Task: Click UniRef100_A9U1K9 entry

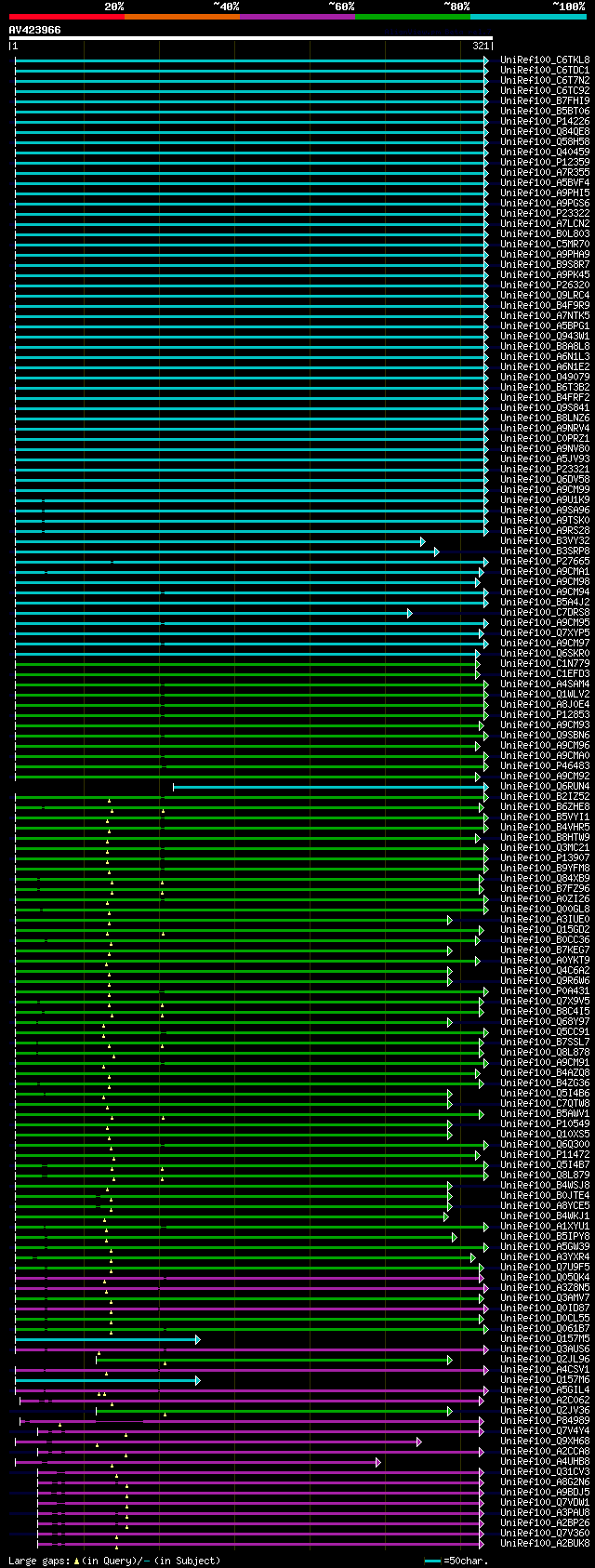Action: point(545,499)
